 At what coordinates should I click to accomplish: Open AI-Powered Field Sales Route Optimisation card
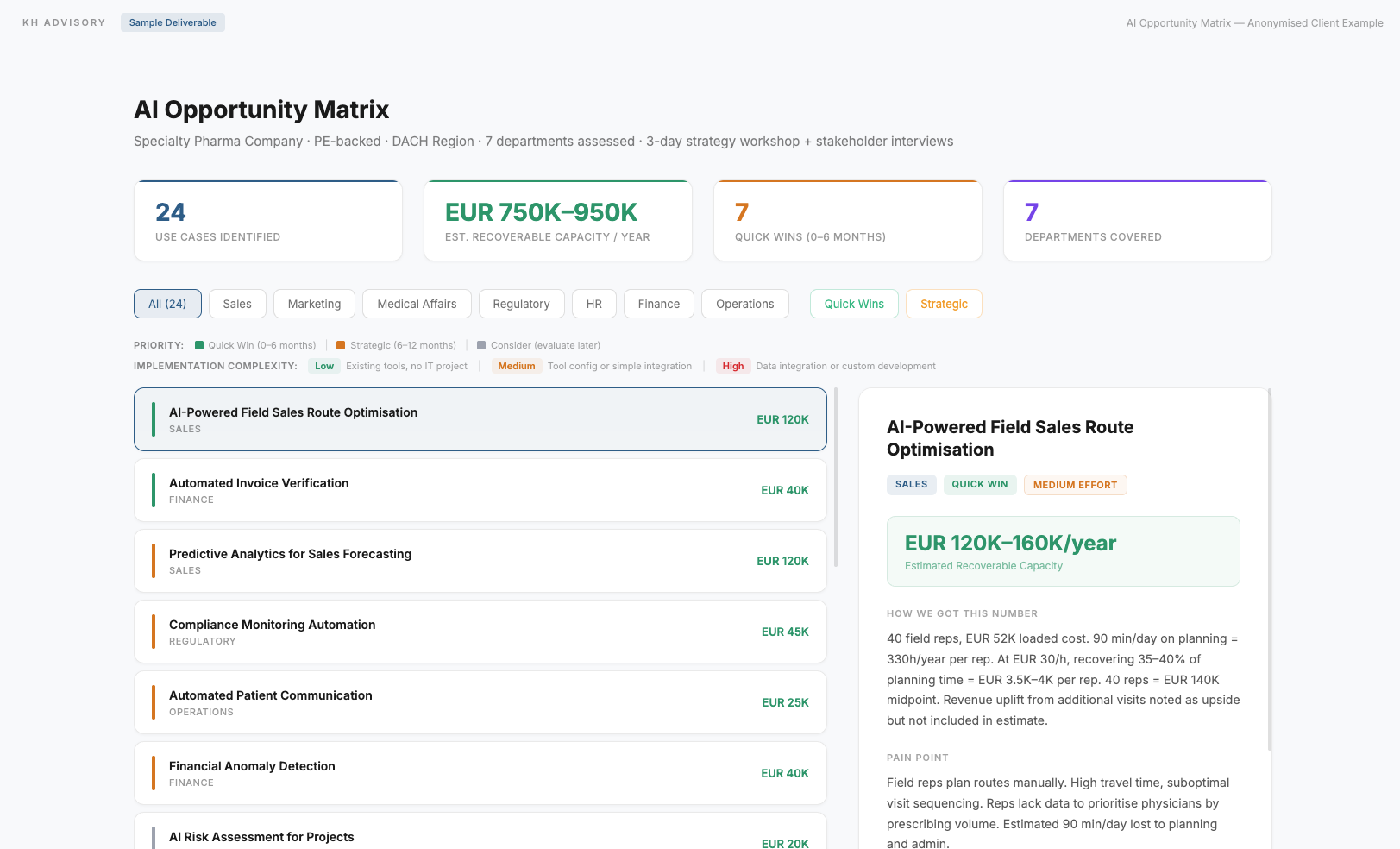click(x=480, y=419)
